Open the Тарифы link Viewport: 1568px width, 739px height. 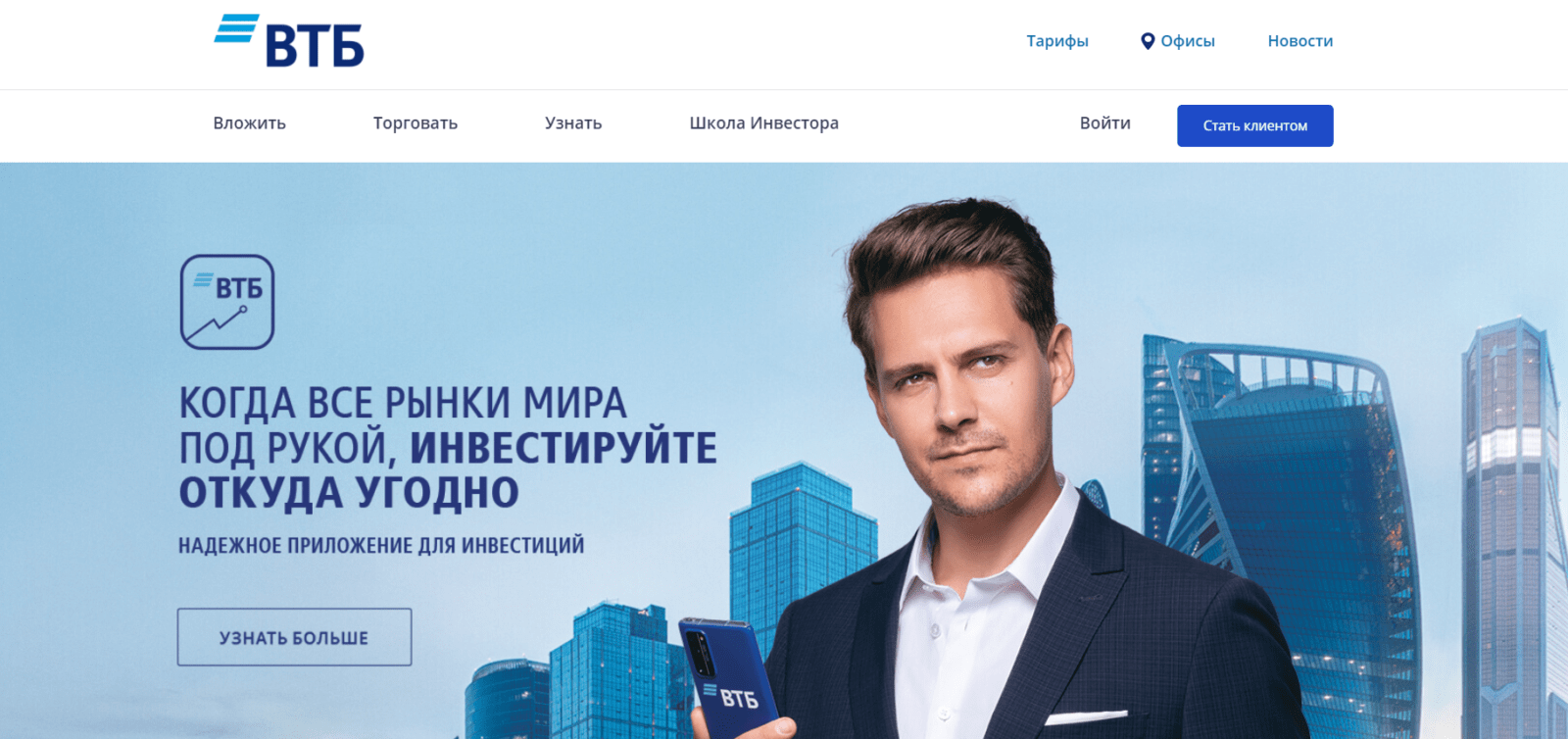1057,41
